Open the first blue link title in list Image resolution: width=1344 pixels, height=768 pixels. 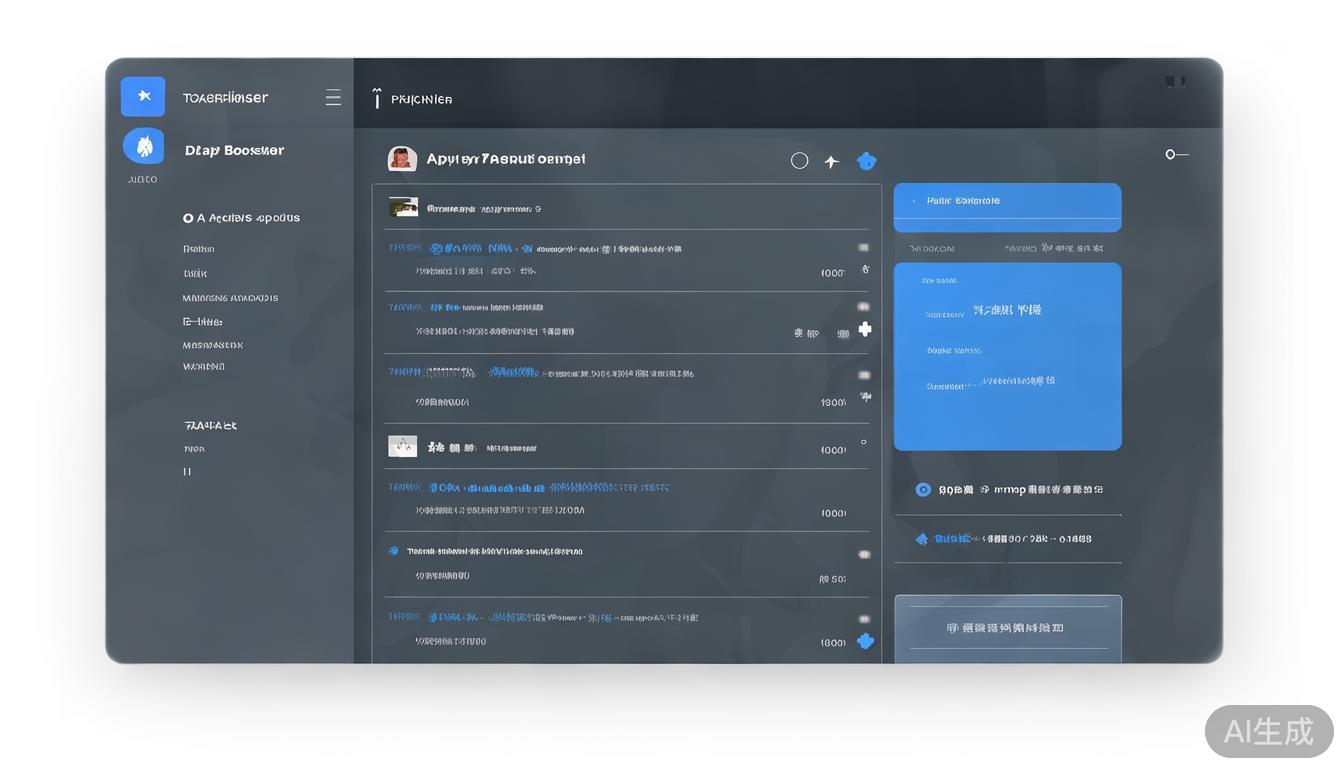click(x=460, y=248)
